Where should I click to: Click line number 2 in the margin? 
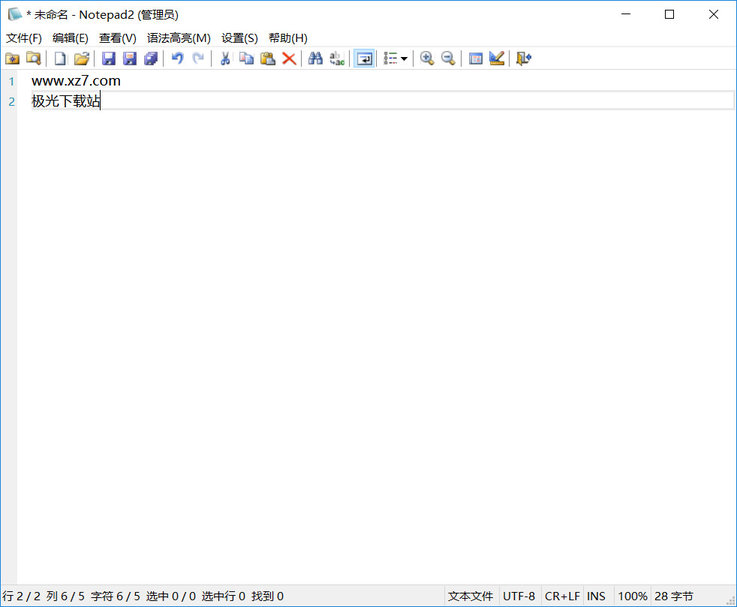[11, 102]
